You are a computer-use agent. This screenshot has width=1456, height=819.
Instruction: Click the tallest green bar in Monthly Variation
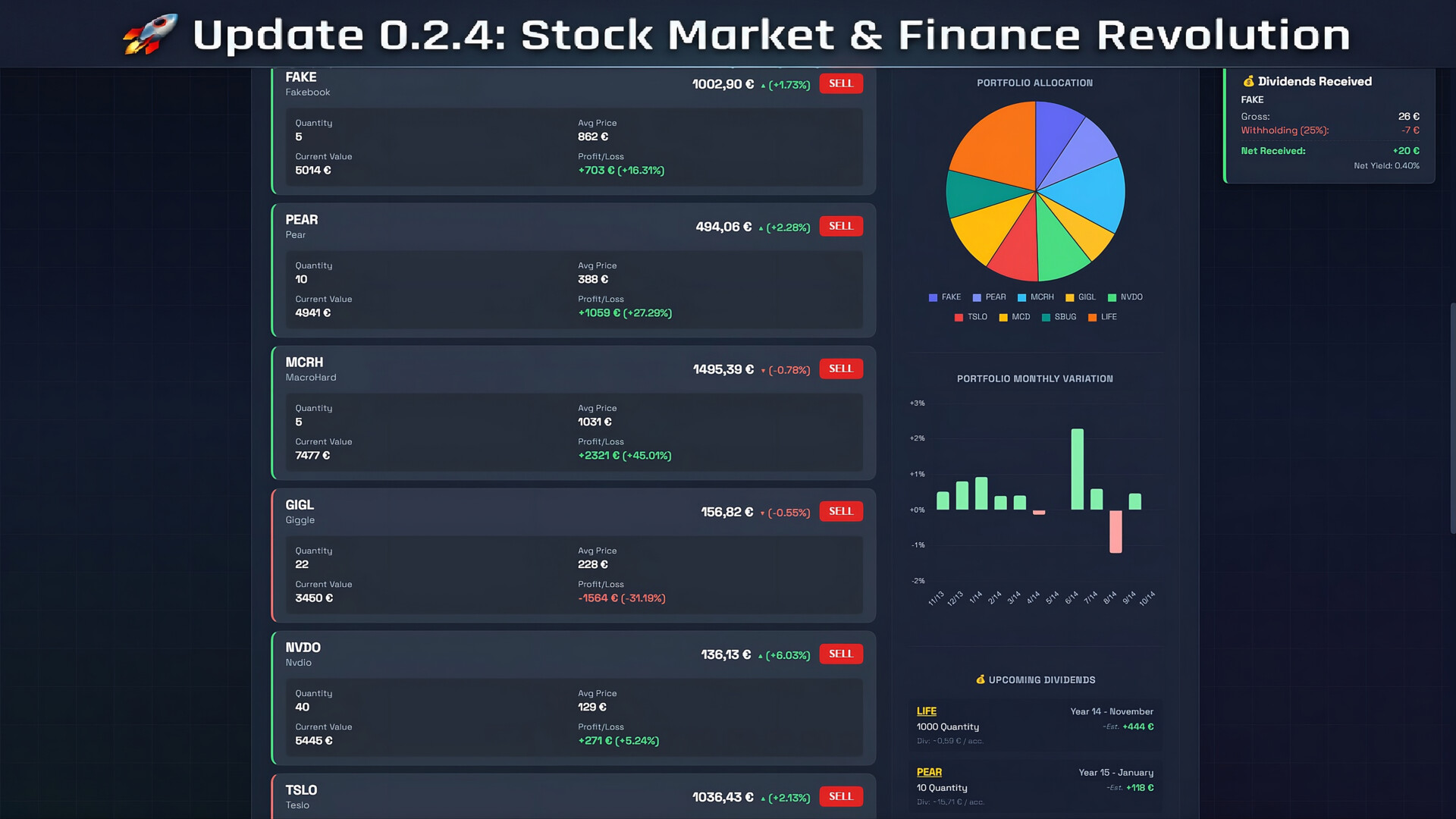tap(1077, 469)
